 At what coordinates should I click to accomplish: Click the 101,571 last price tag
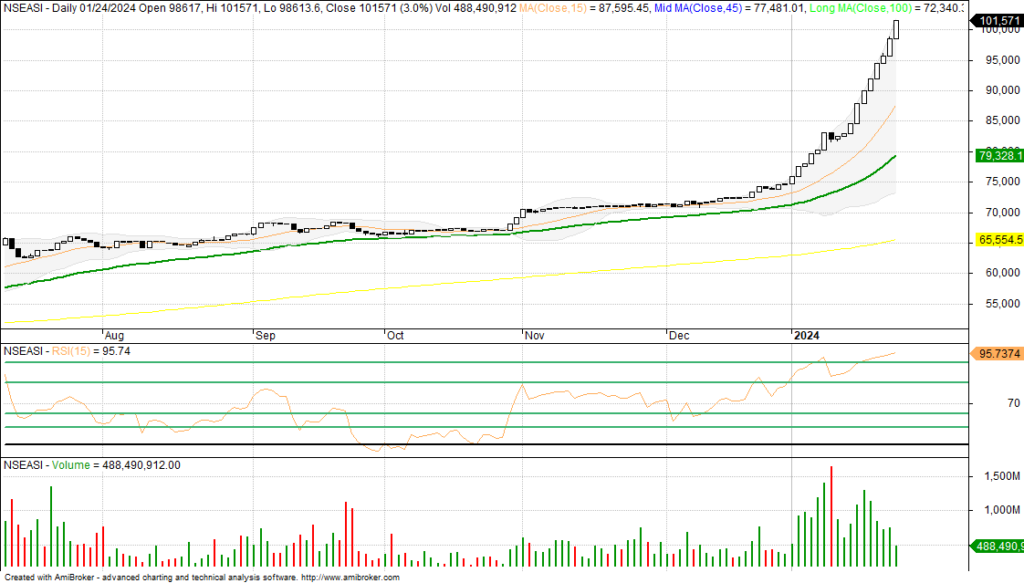(998, 20)
